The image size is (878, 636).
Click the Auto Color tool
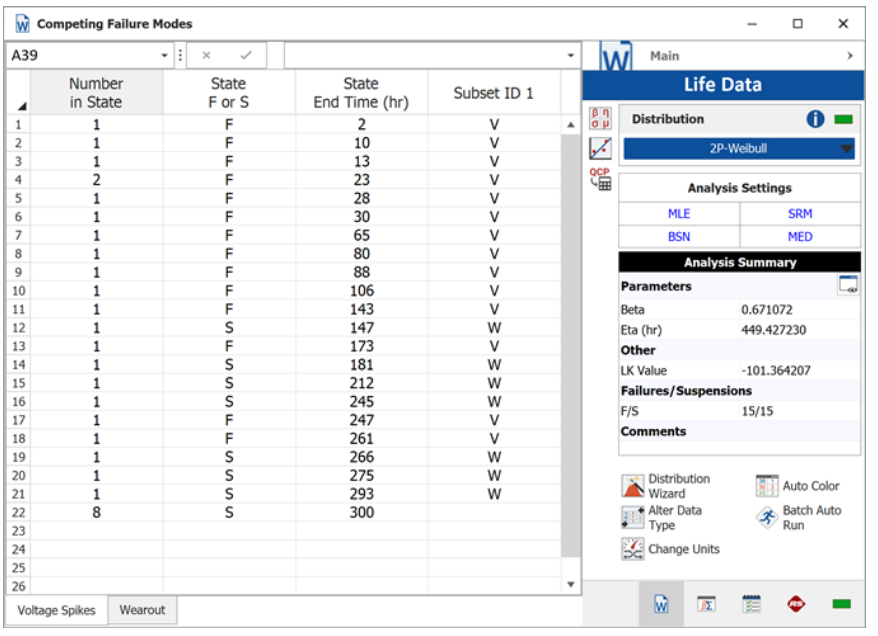797,486
